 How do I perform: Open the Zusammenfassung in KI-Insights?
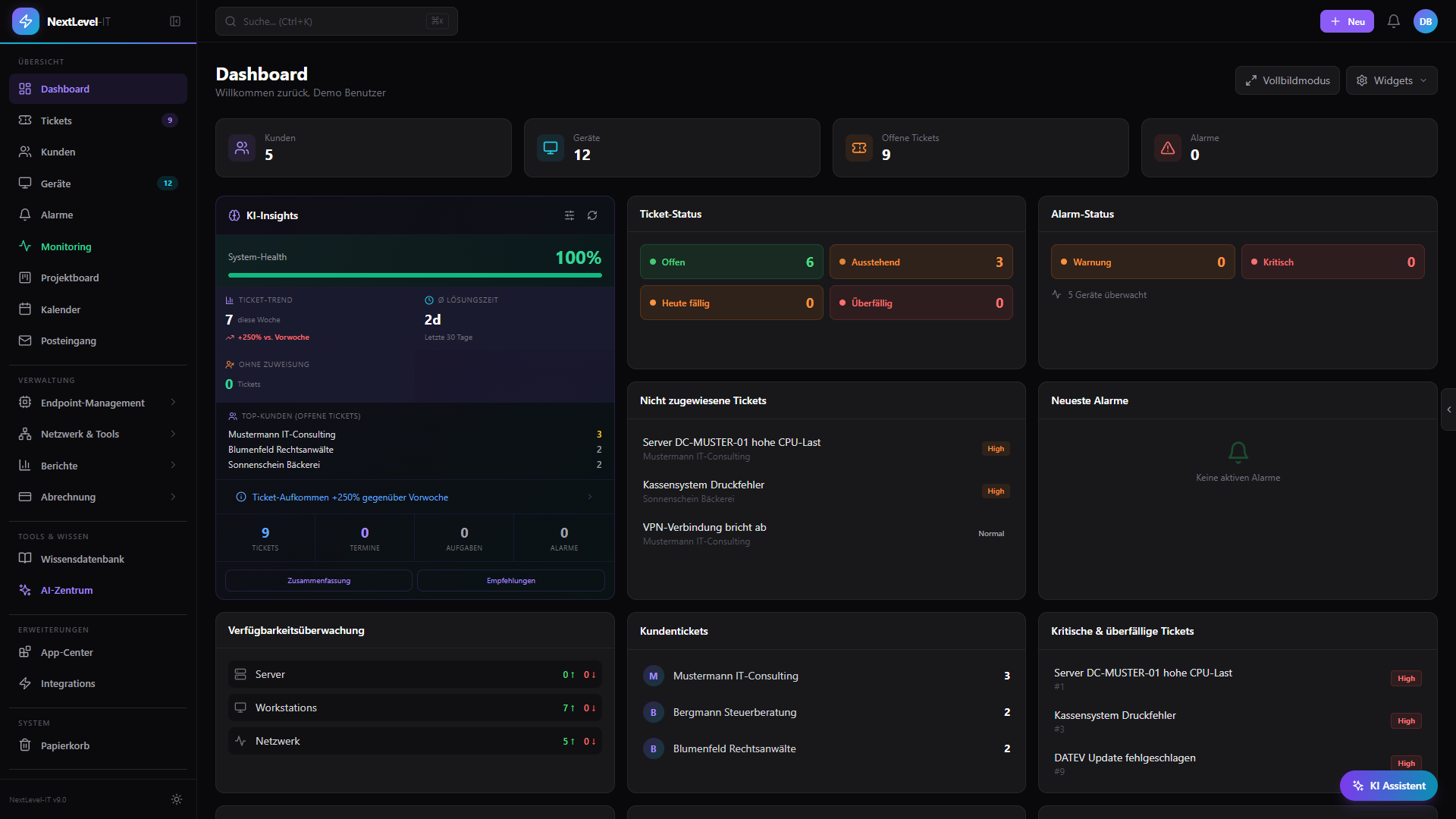point(318,580)
